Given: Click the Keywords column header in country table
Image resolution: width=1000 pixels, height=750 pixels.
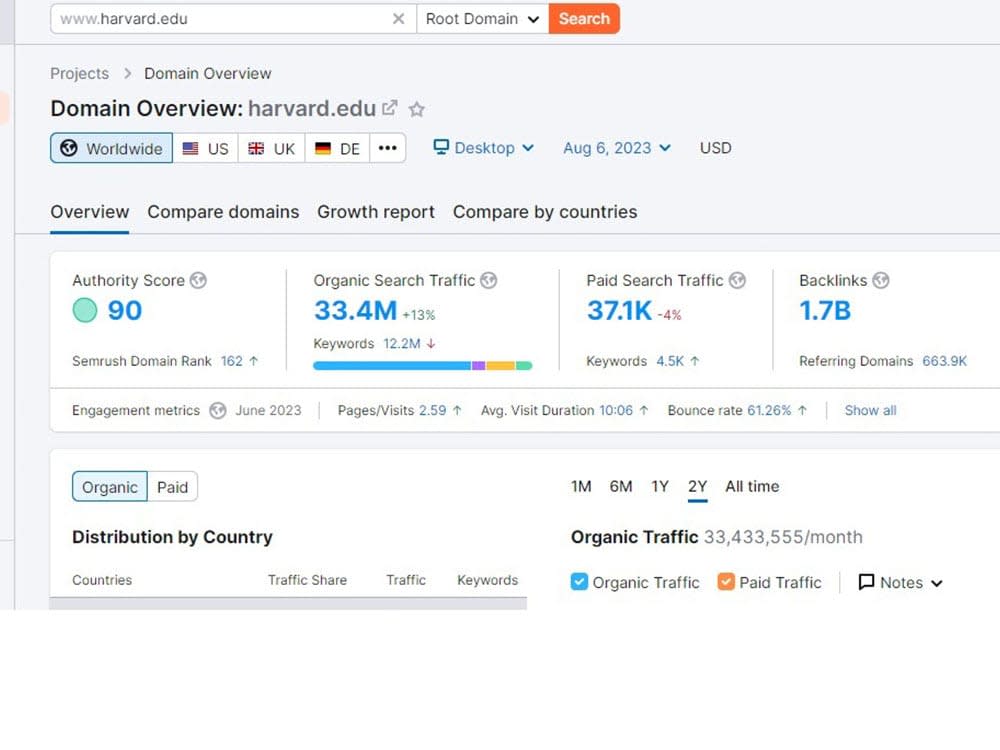Looking at the screenshot, I should tap(487, 580).
